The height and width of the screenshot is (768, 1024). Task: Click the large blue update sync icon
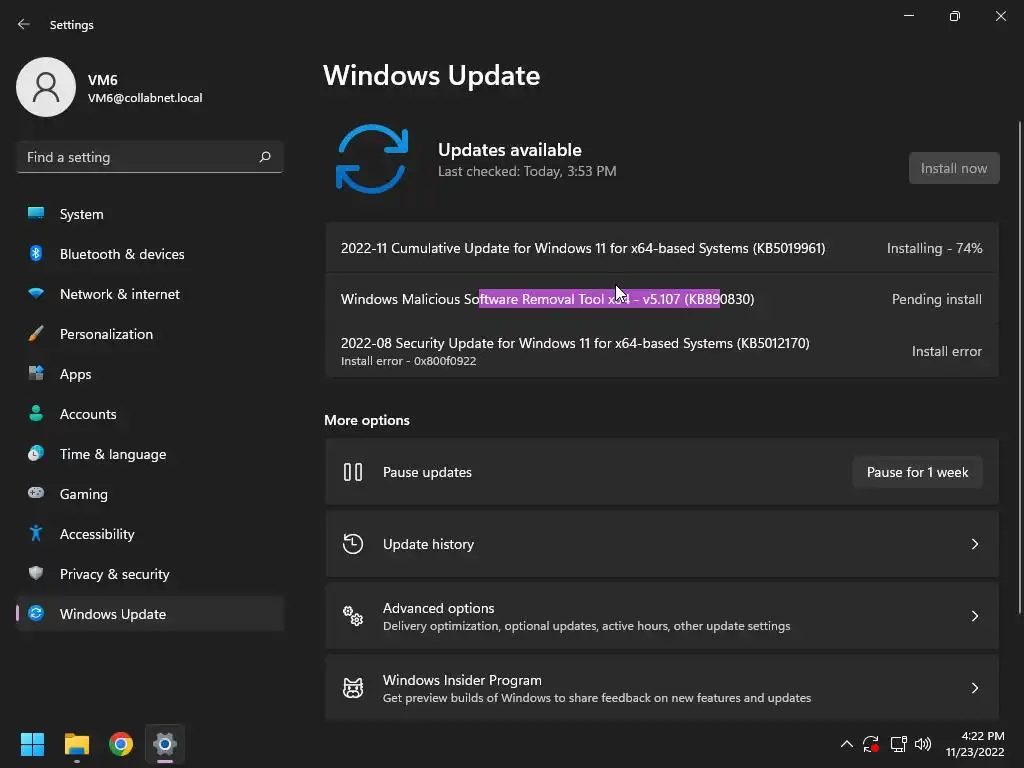[x=372, y=159]
